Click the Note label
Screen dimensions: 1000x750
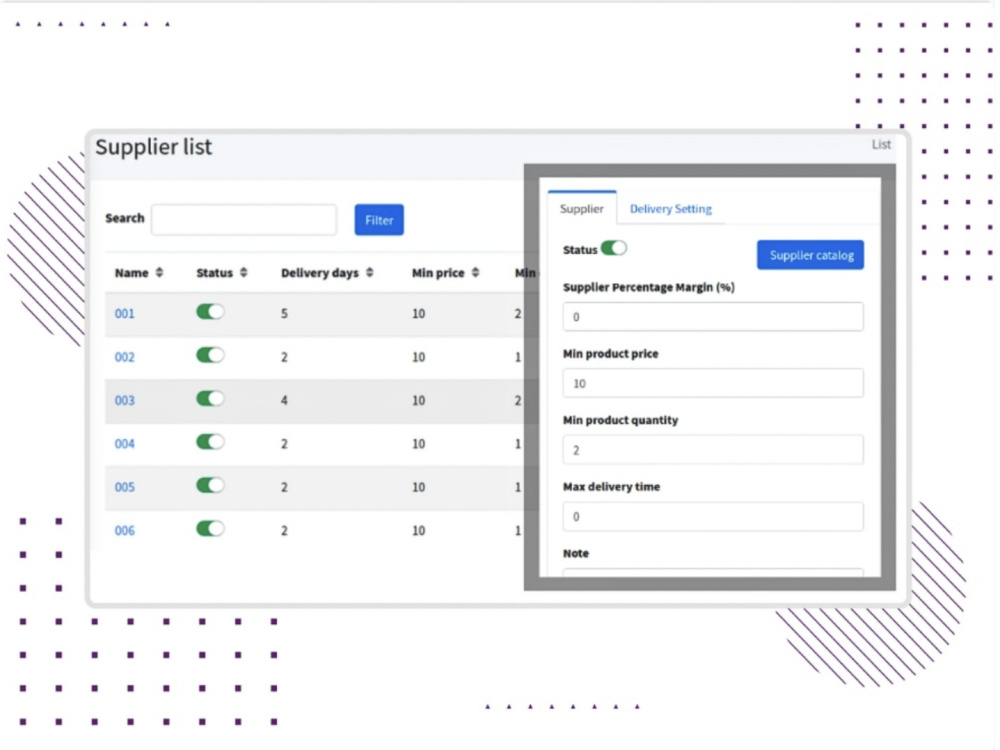[x=576, y=554]
